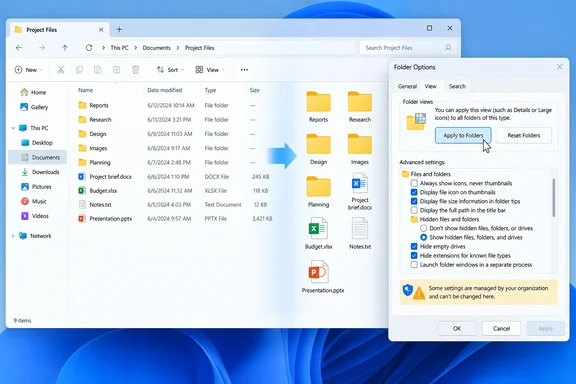Click the Forward navigation arrow
This screenshot has width=576, height=384.
pos(42,48)
